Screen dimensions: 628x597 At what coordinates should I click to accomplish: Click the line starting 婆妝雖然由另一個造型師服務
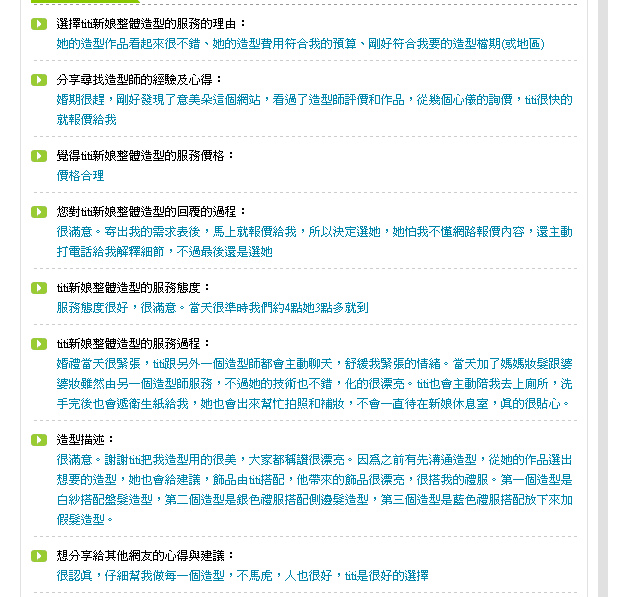(x=314, y=384)
